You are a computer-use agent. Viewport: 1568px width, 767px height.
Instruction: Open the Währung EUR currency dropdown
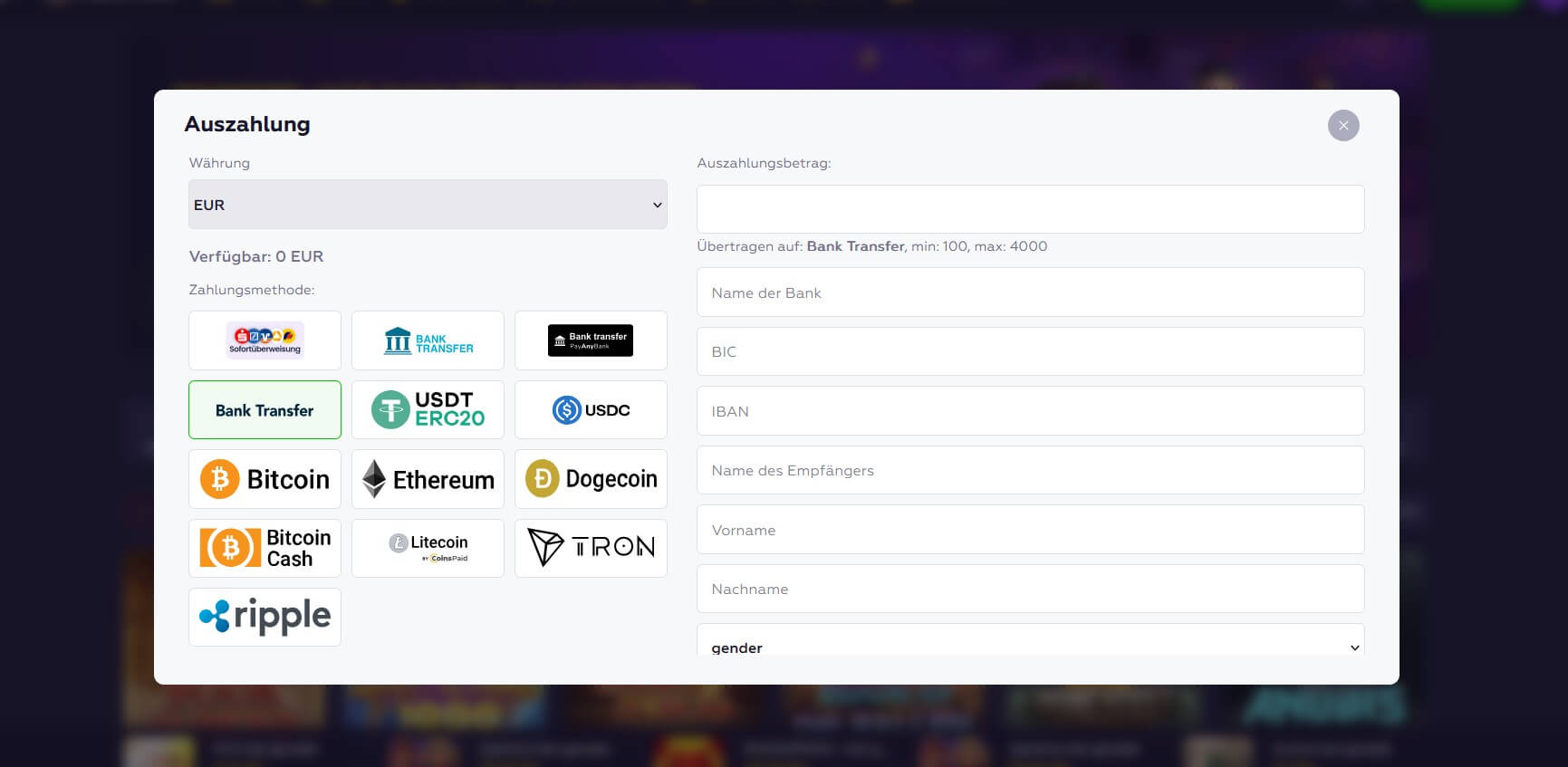(428, 205)
